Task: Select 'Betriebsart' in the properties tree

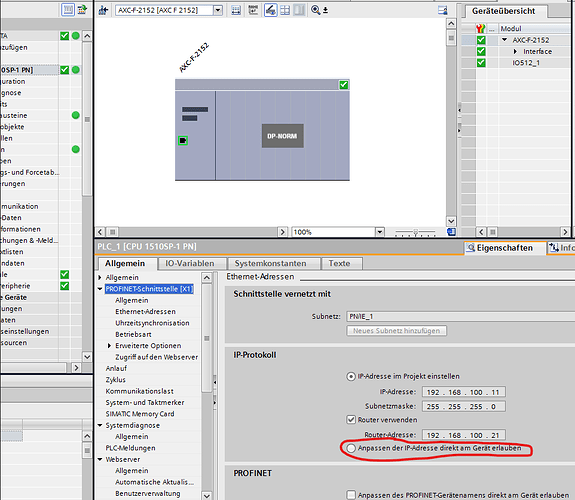Action: click(133, 334)
